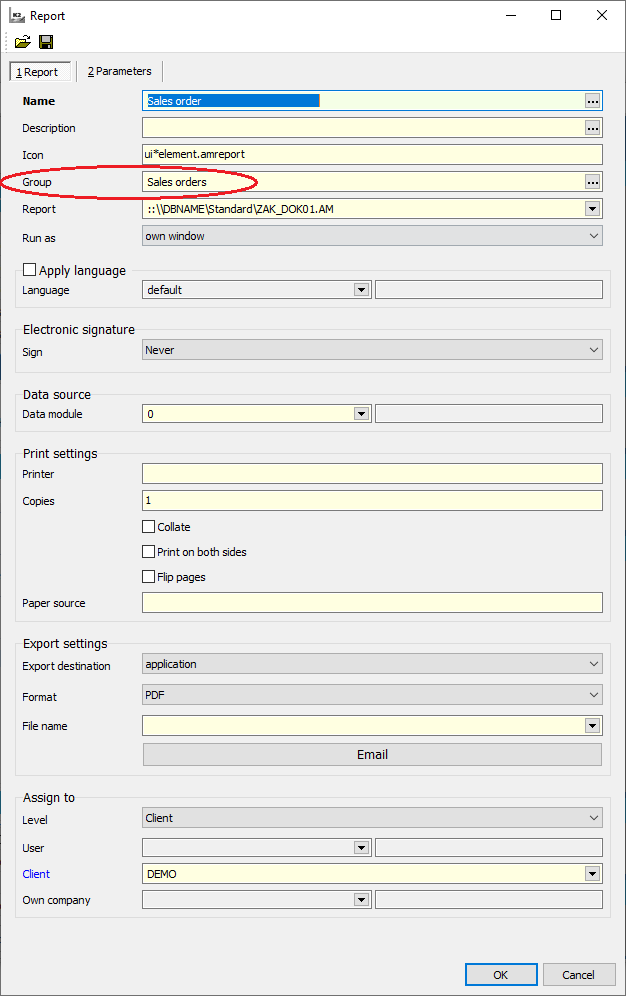Open Export destination dropdown
Viewport: 626px width, 996px height.
click(594, 664)
